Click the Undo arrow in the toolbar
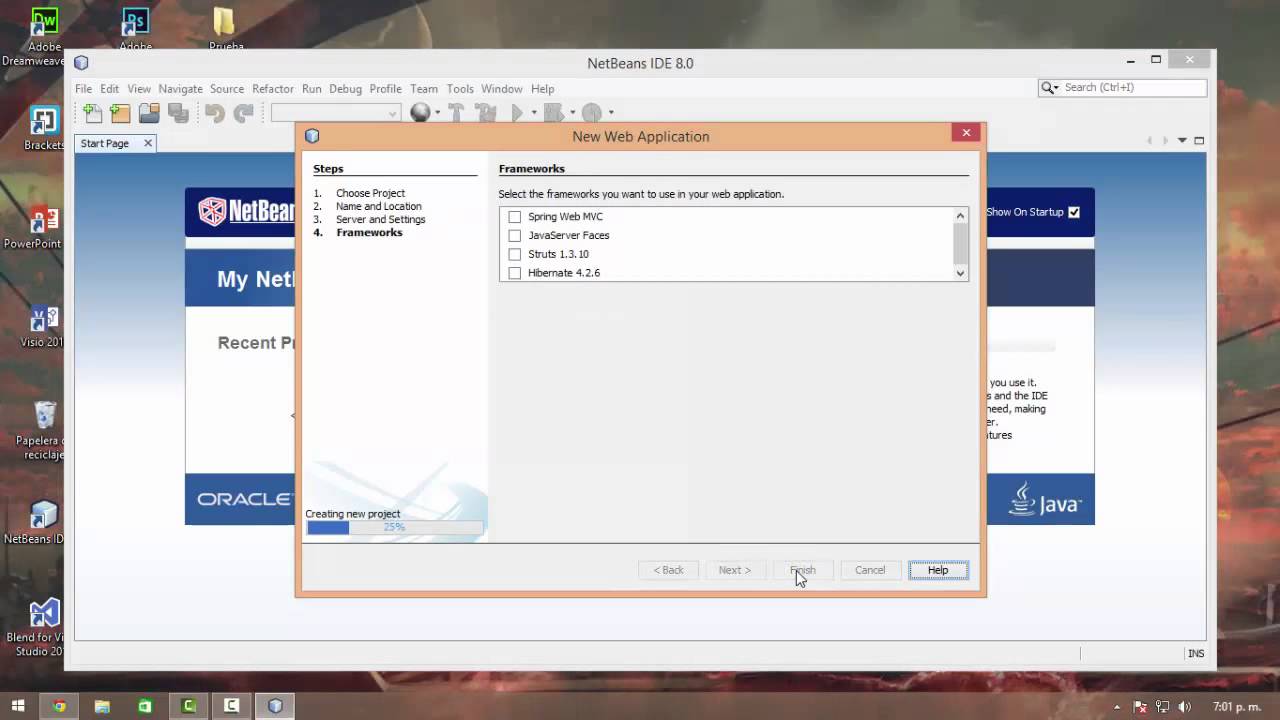Screen dimensions: 1280x720 (215, 113)
